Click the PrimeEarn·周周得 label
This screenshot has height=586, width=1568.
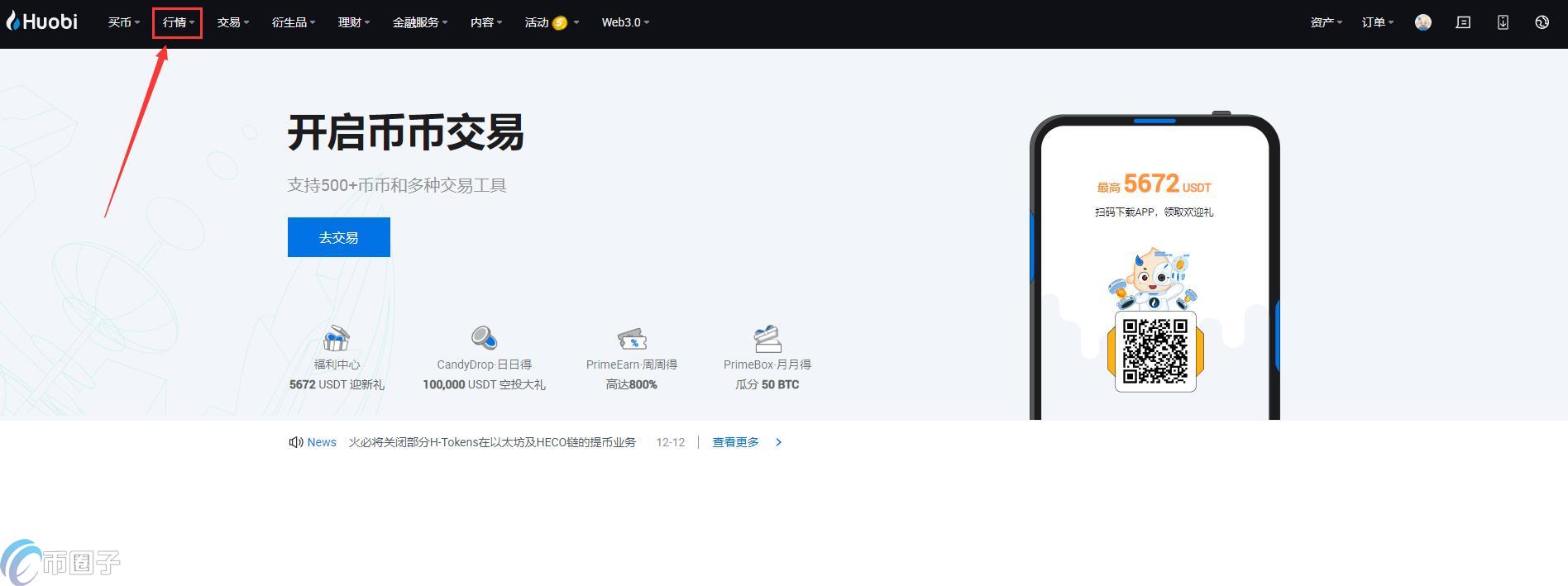[x=632, y=364]
